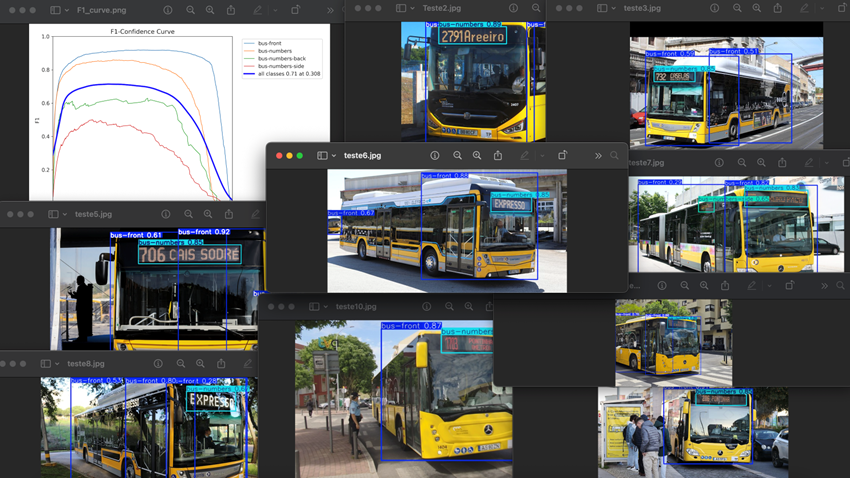Enable markup toolbar in teste6.jpg window
The image size is (850, 478).
click(x=524, y=156)
